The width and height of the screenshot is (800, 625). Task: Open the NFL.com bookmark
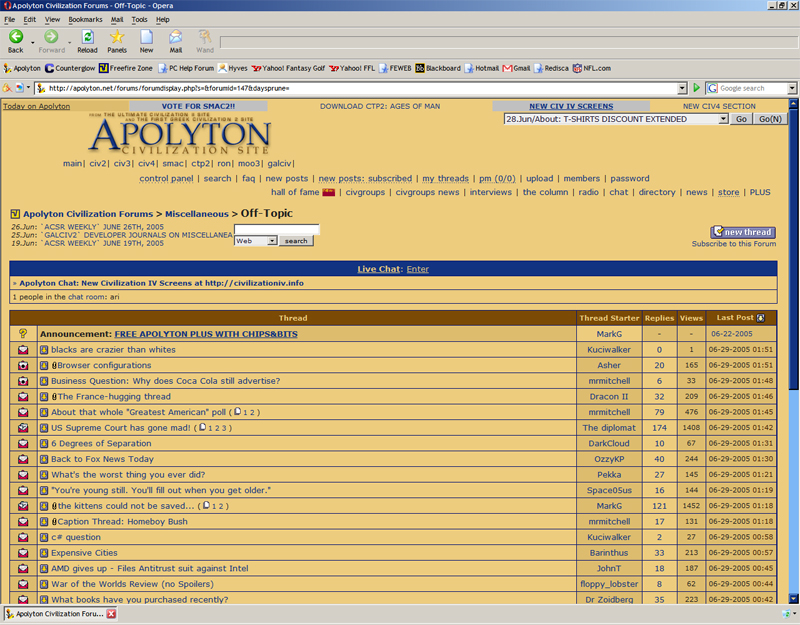[x=591, y=68]
